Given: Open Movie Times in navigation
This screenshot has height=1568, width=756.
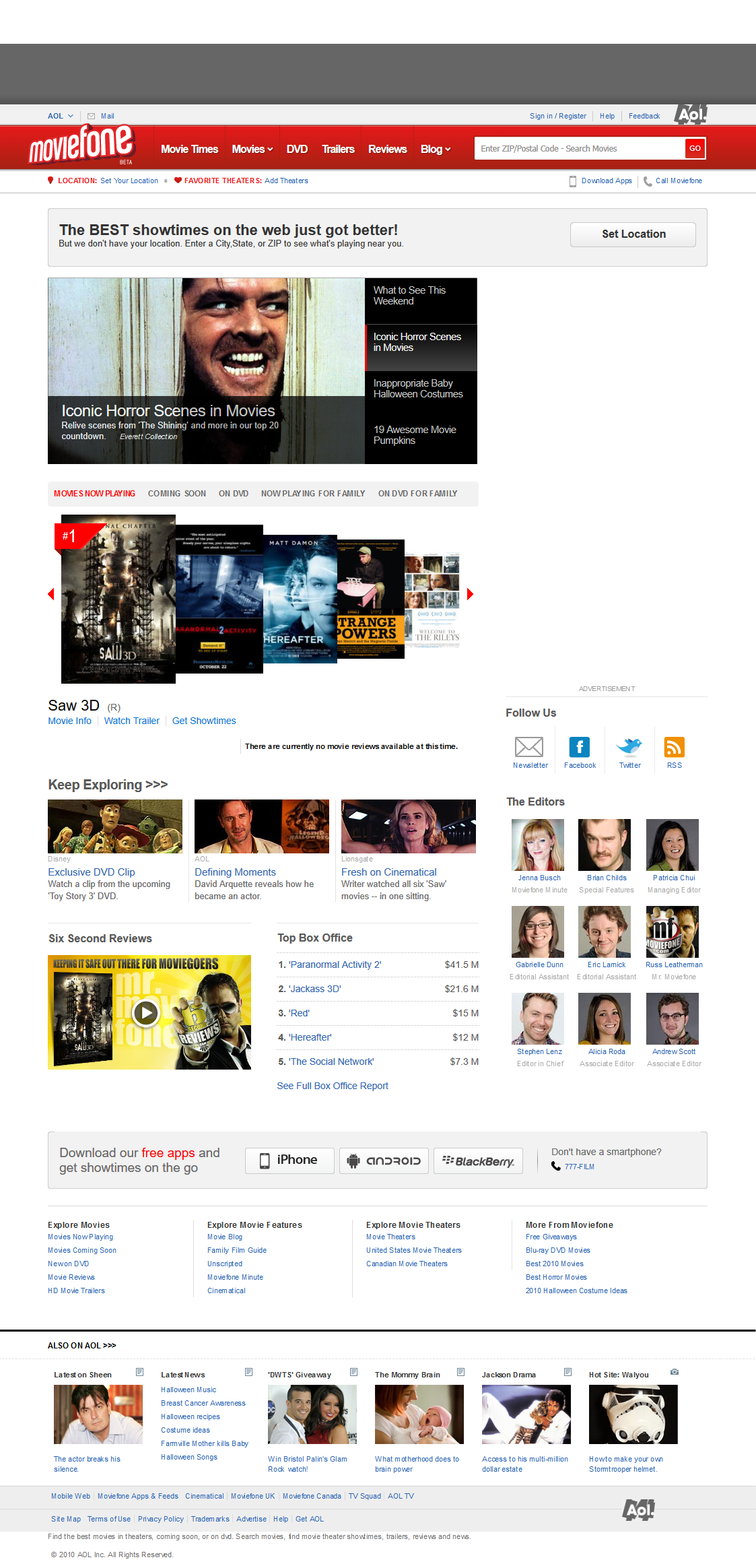Looking at the screenshot, I should pos(189,149).
